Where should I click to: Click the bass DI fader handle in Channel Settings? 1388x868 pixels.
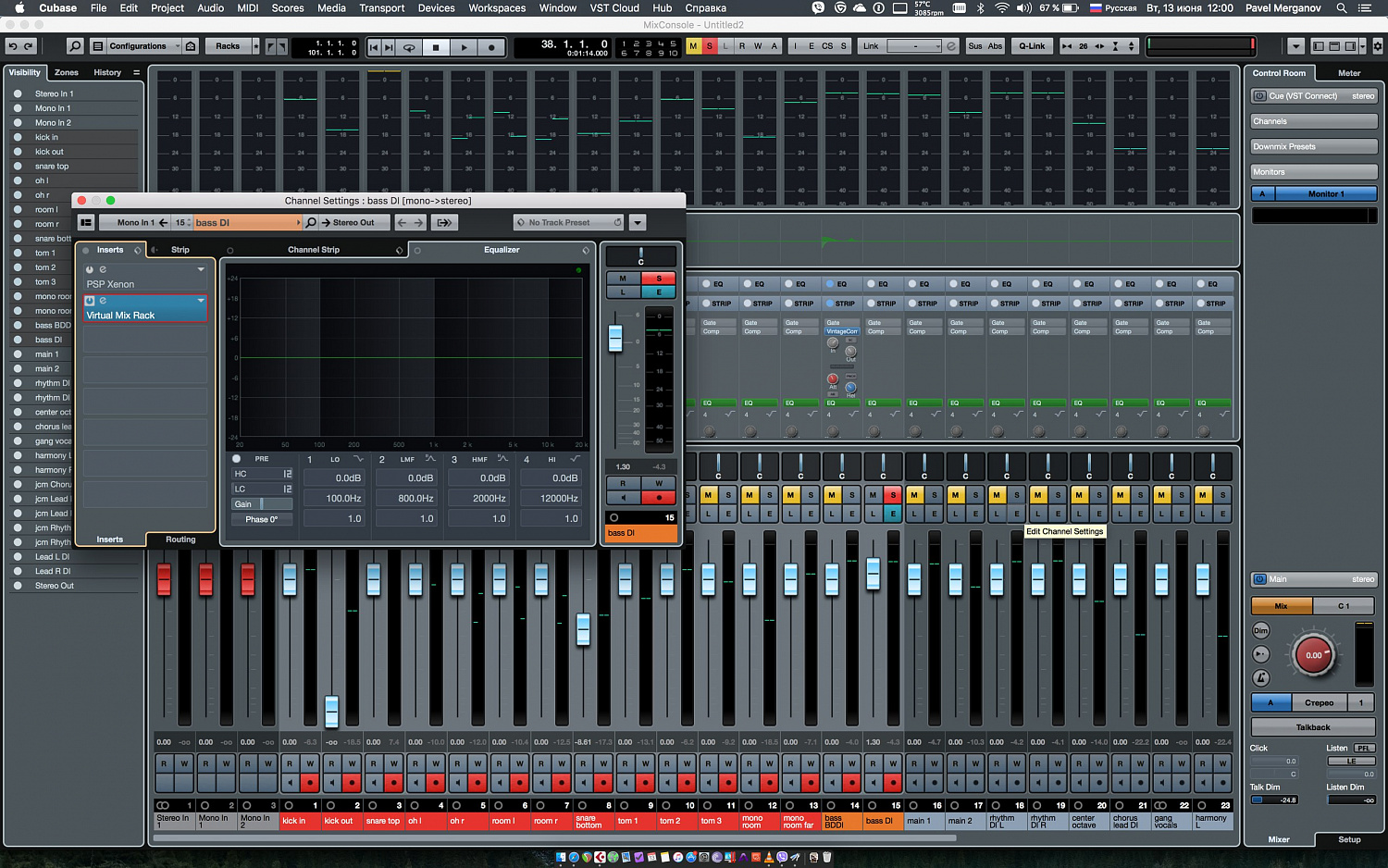point(615,338)
